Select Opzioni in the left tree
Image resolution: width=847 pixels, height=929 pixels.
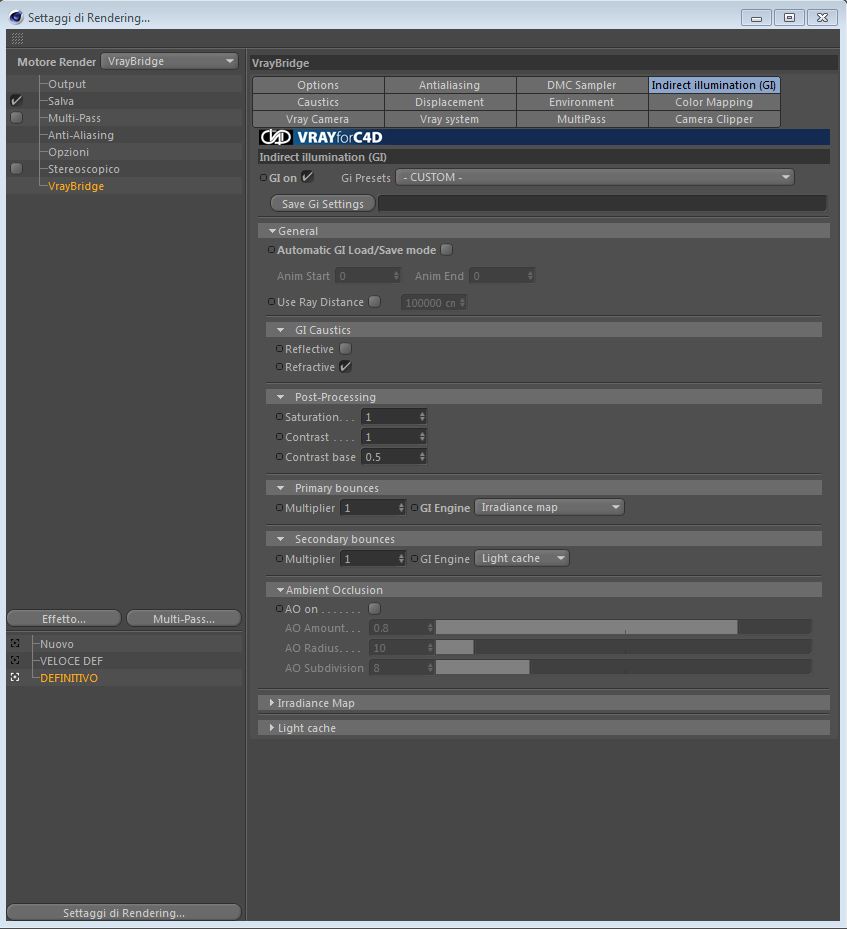tap(68, 152)
